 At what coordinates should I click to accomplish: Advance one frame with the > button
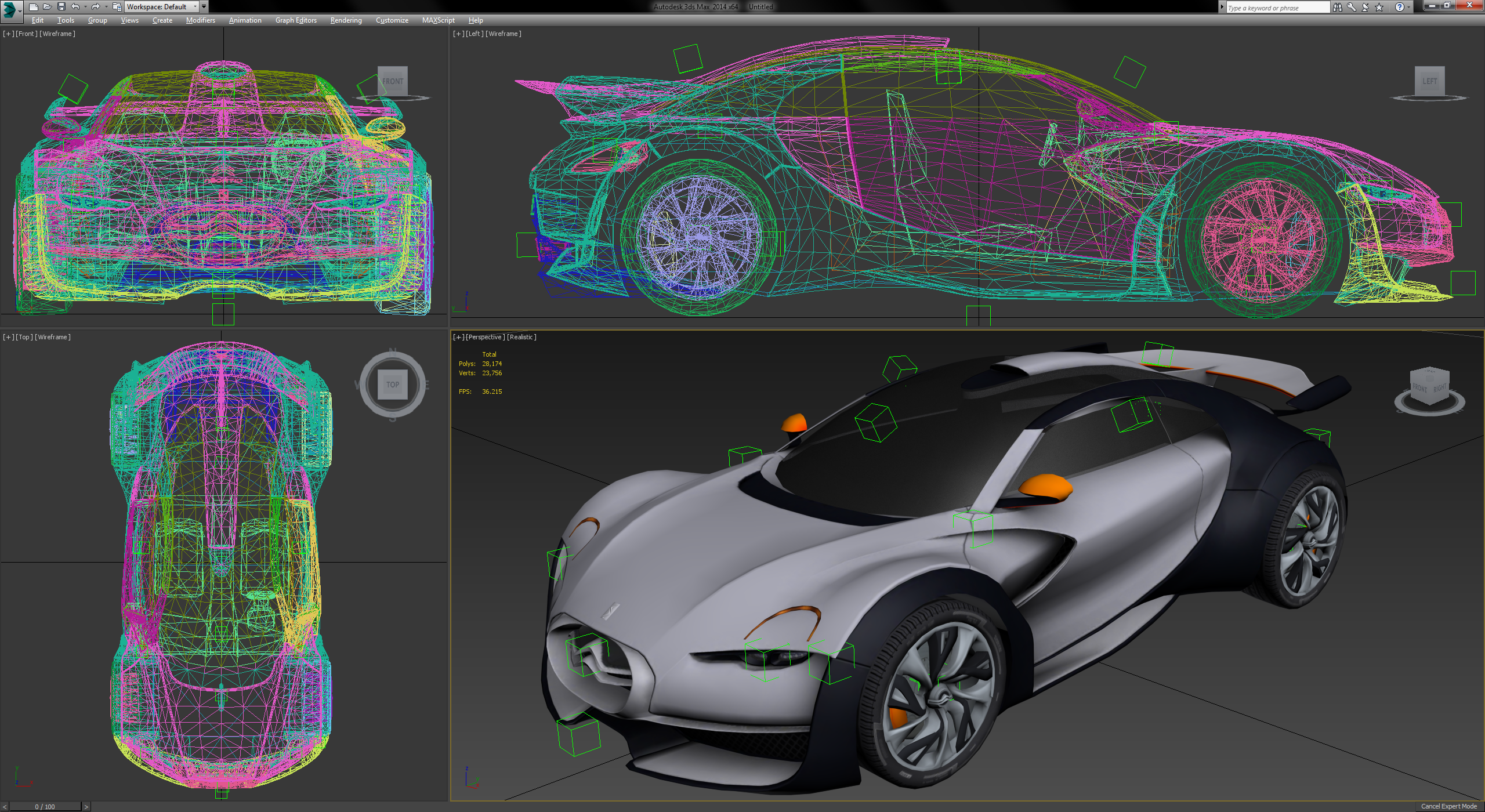(x=86, y=806)
